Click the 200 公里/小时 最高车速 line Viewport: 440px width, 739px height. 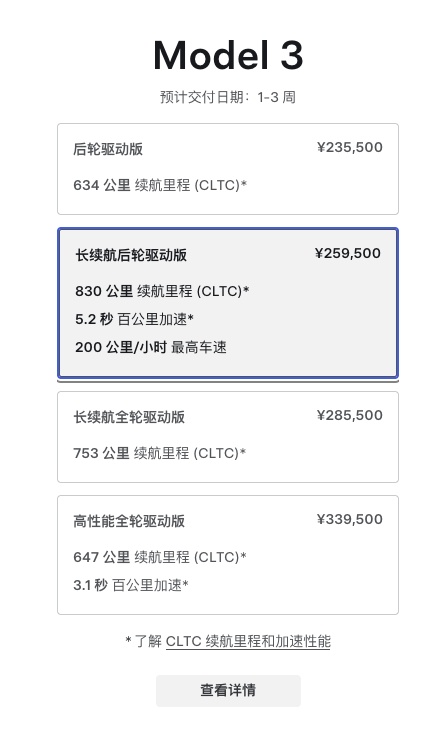coord(151,347)
